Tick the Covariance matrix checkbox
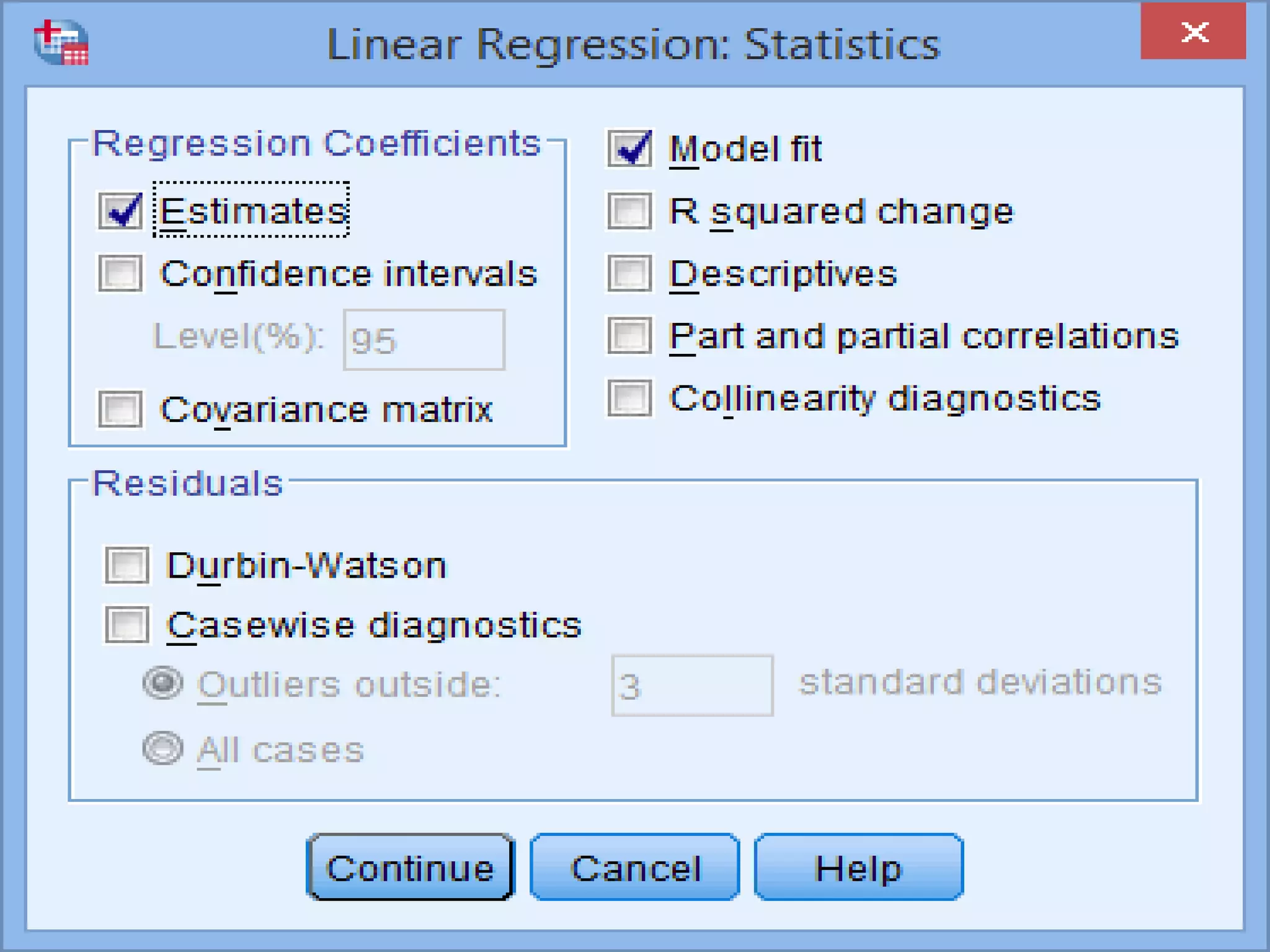Viewport: 1270px width, 952px height. pos(120,409)
